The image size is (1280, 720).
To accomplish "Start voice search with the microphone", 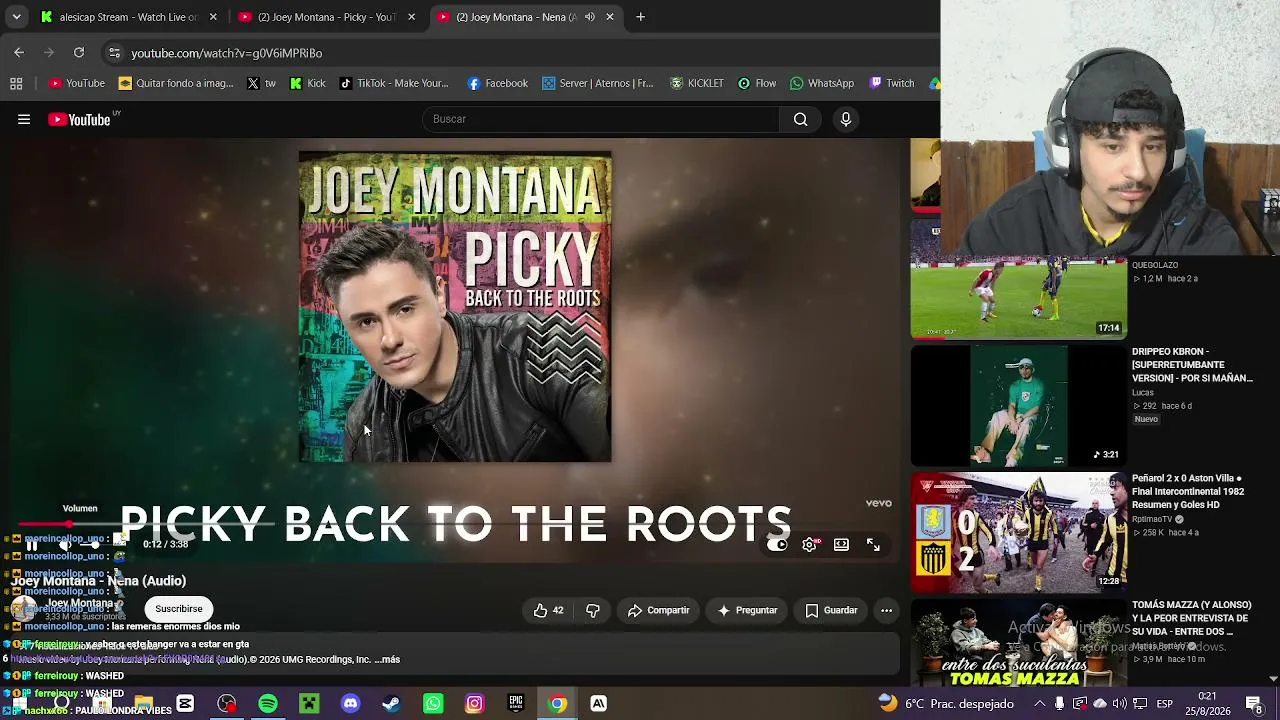I will click(x=846, y=119).
